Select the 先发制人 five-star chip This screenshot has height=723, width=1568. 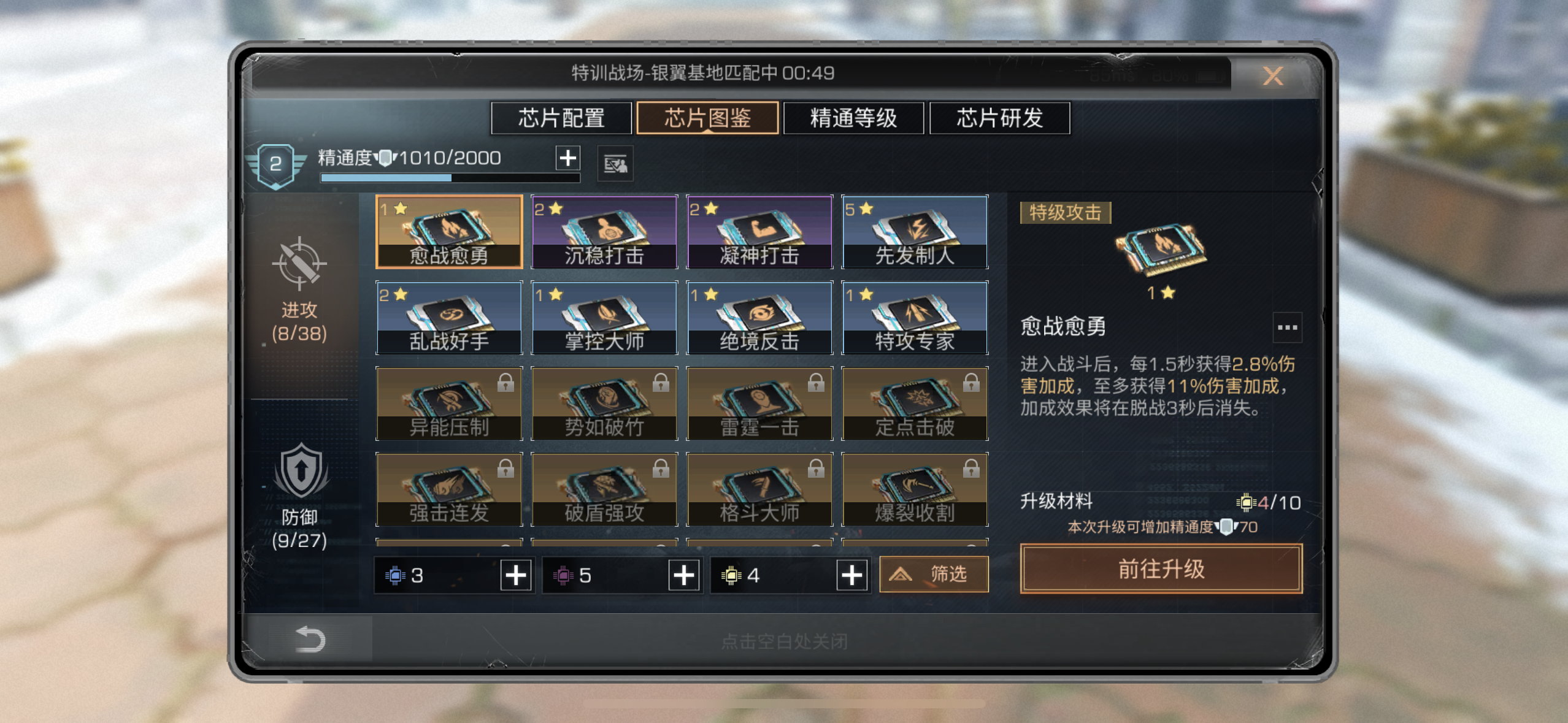point(915,232)
